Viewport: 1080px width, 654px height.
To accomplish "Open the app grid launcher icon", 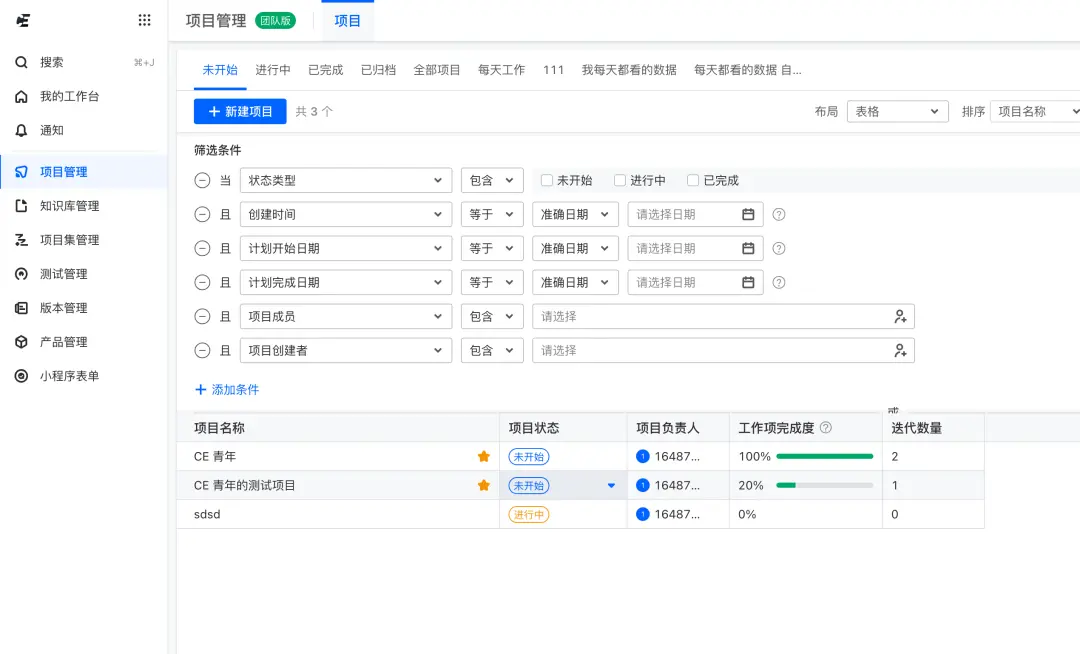I will coord(145,20).
